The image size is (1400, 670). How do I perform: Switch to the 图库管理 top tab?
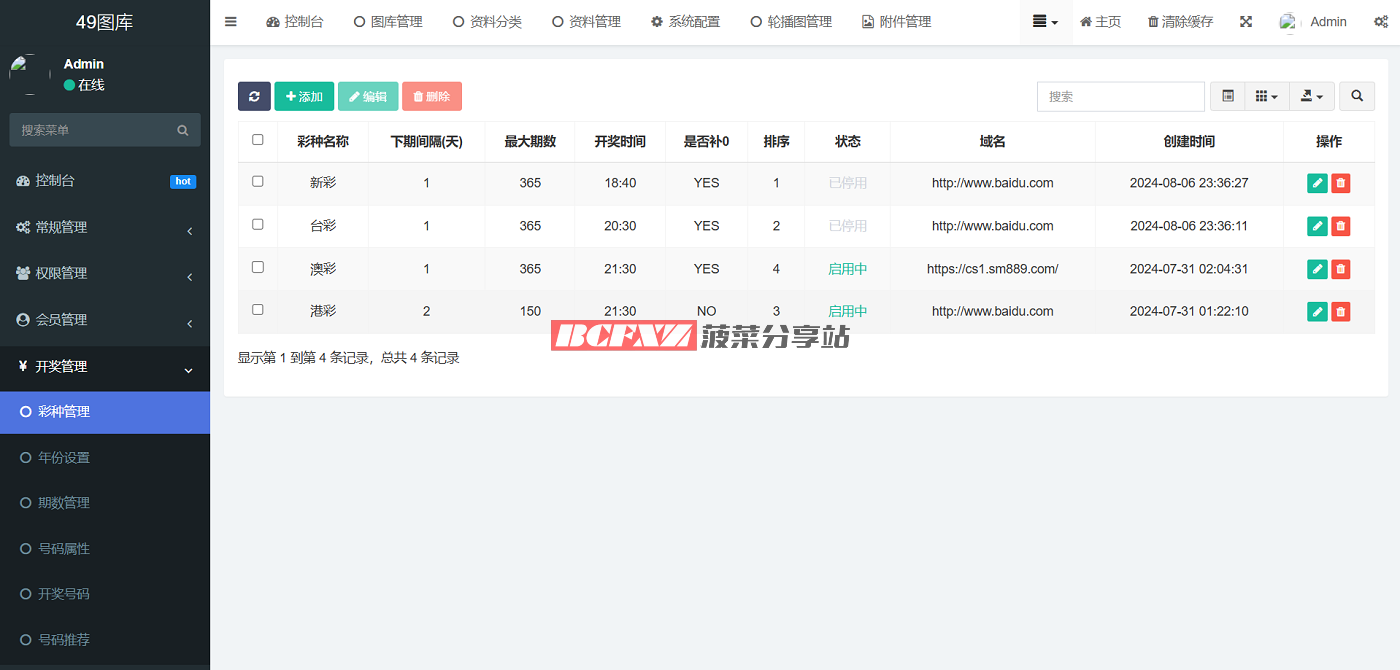pyautogui.click(x=388, y=22)
